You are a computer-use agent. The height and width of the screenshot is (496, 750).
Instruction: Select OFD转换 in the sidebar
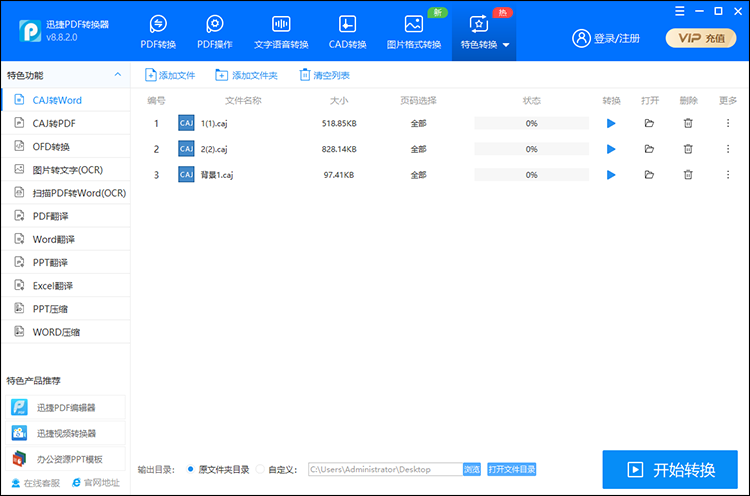[x=66, y=146]
